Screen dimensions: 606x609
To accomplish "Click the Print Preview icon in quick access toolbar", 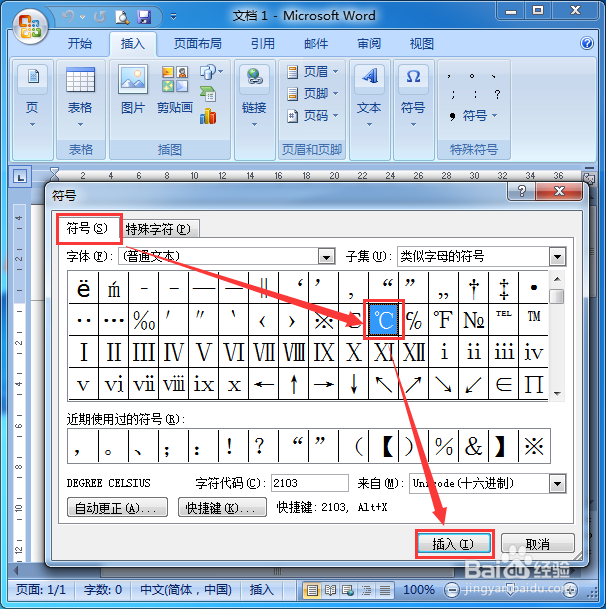I will coord(122,17).
